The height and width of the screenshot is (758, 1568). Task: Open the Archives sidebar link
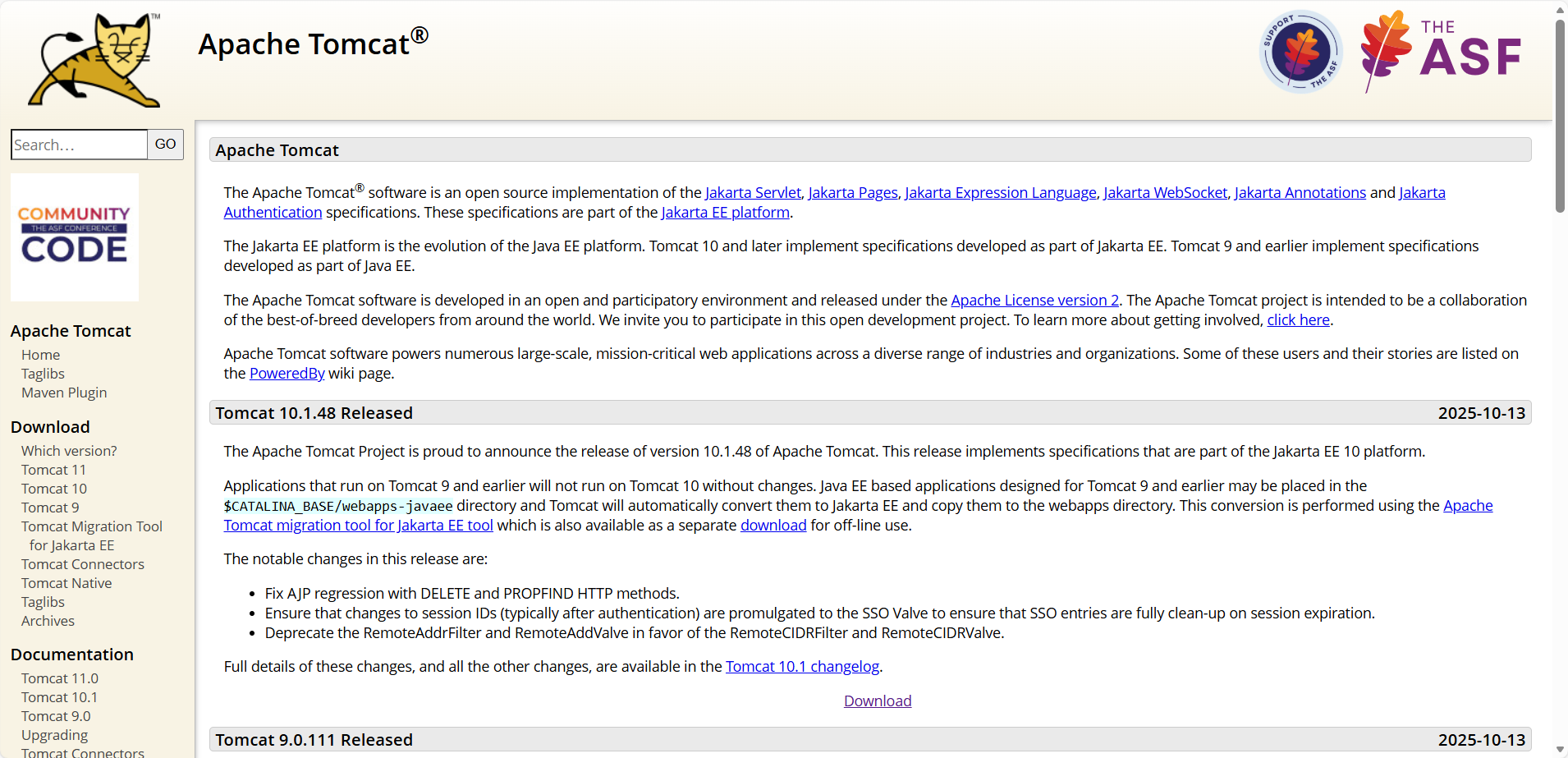(x=48, y=621)
